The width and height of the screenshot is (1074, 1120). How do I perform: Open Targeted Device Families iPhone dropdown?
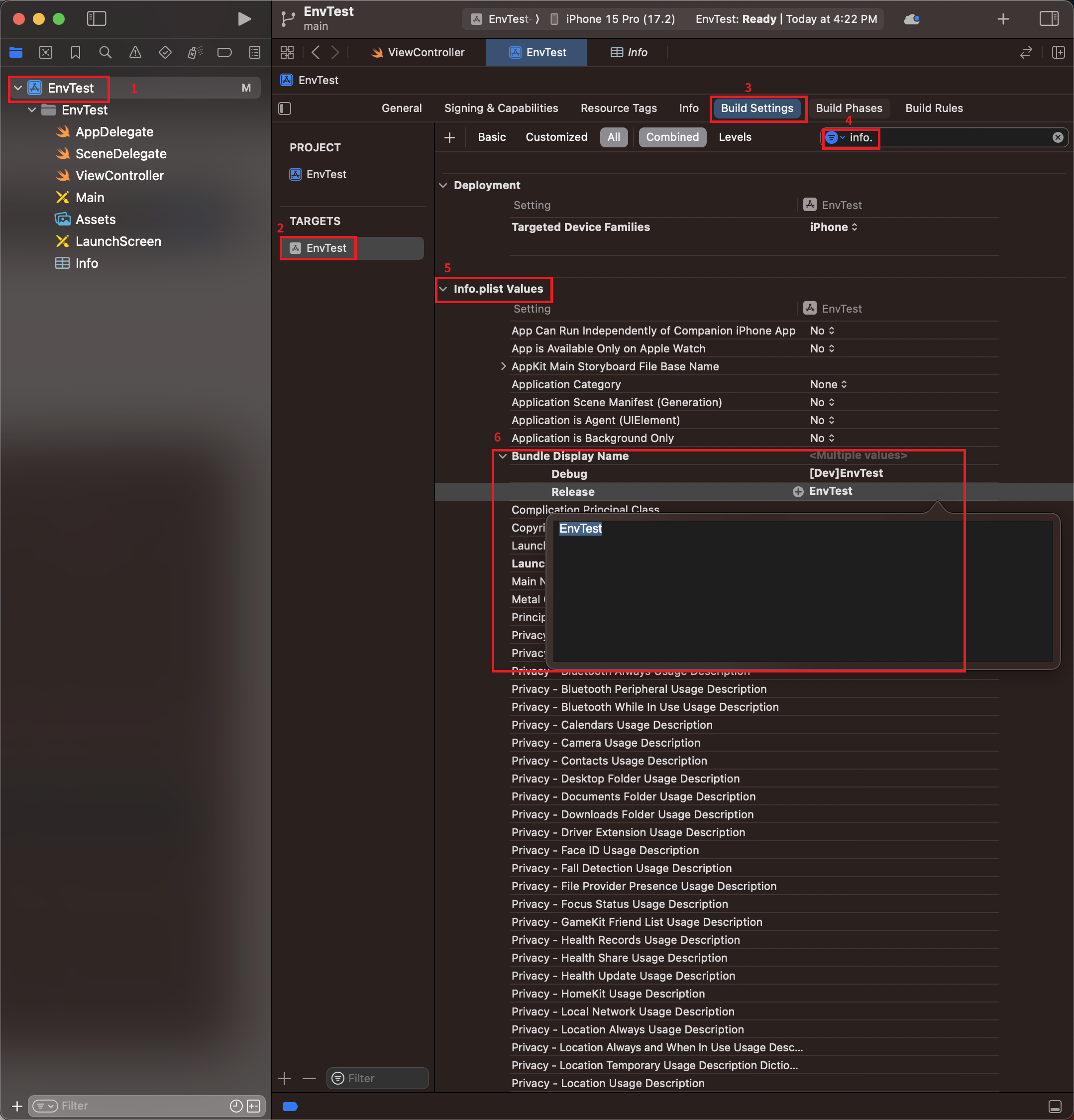834,227
